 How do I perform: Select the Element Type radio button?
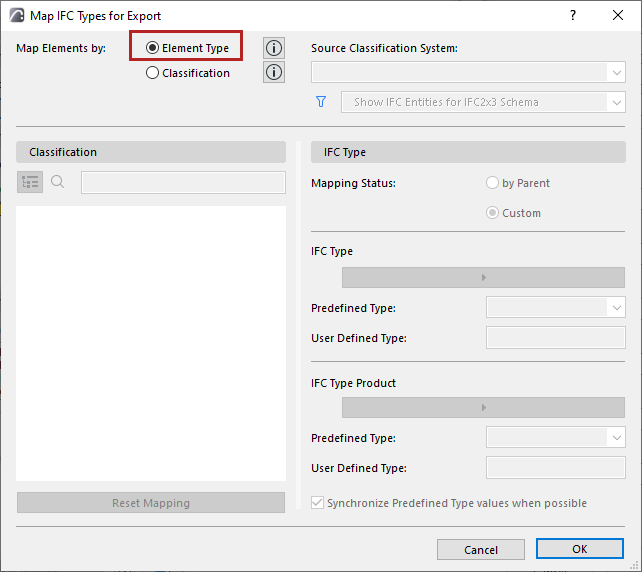click(x=153, y=48)
